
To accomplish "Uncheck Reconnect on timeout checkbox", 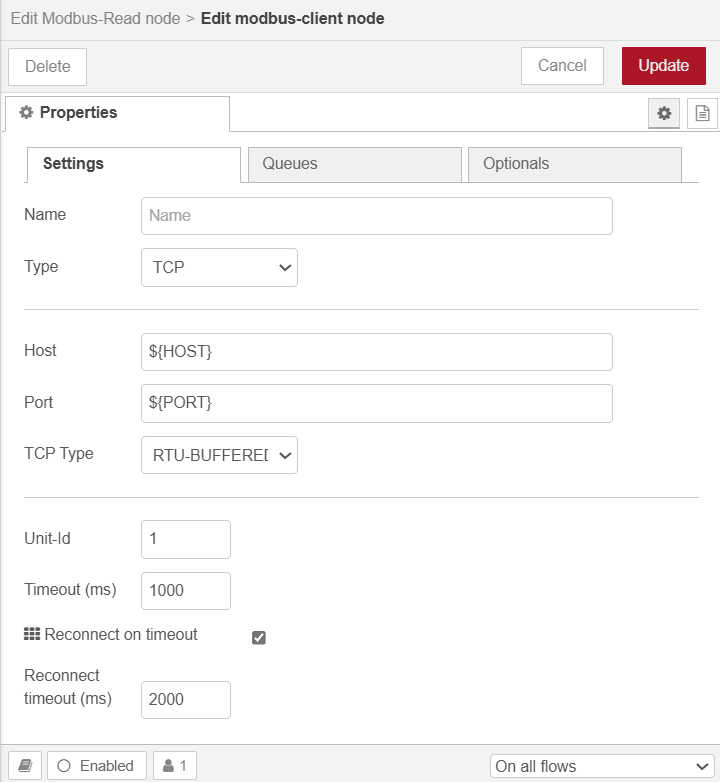I will pyautogui.click(x=259, y=637).
